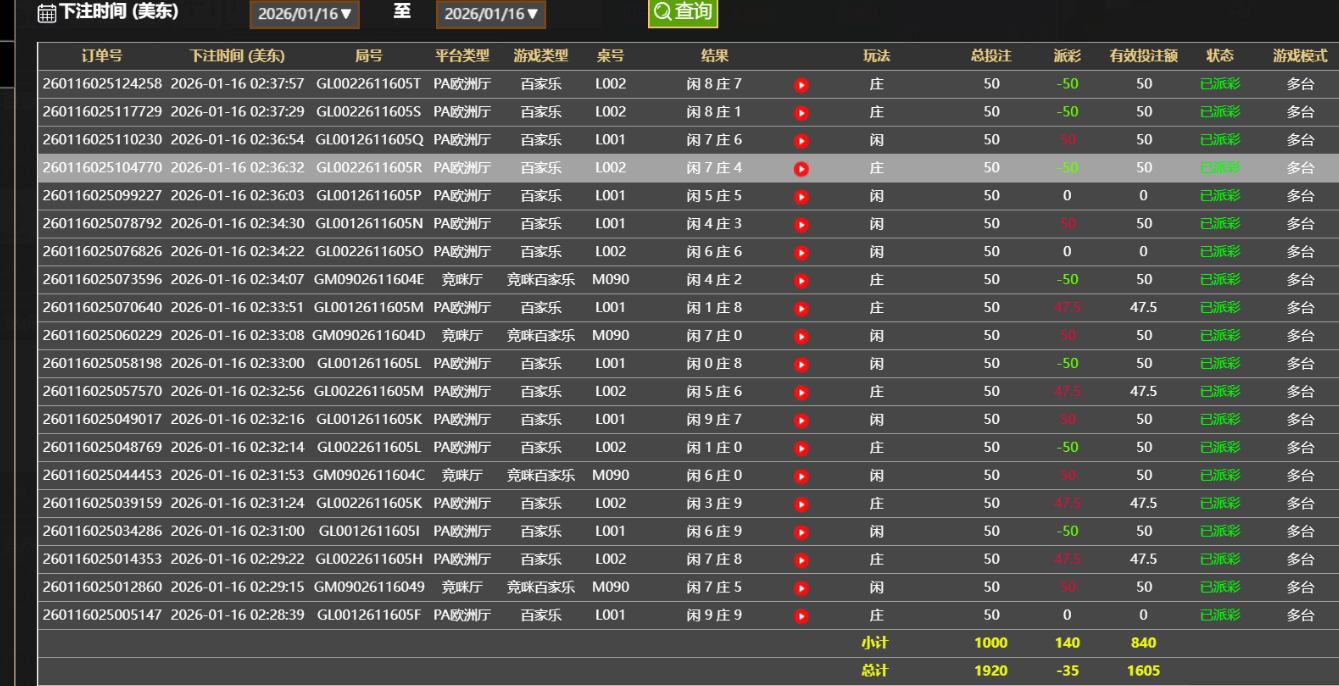Click the 订单号 column header
Screen dimensions: 1339x686
pos(101,56)
